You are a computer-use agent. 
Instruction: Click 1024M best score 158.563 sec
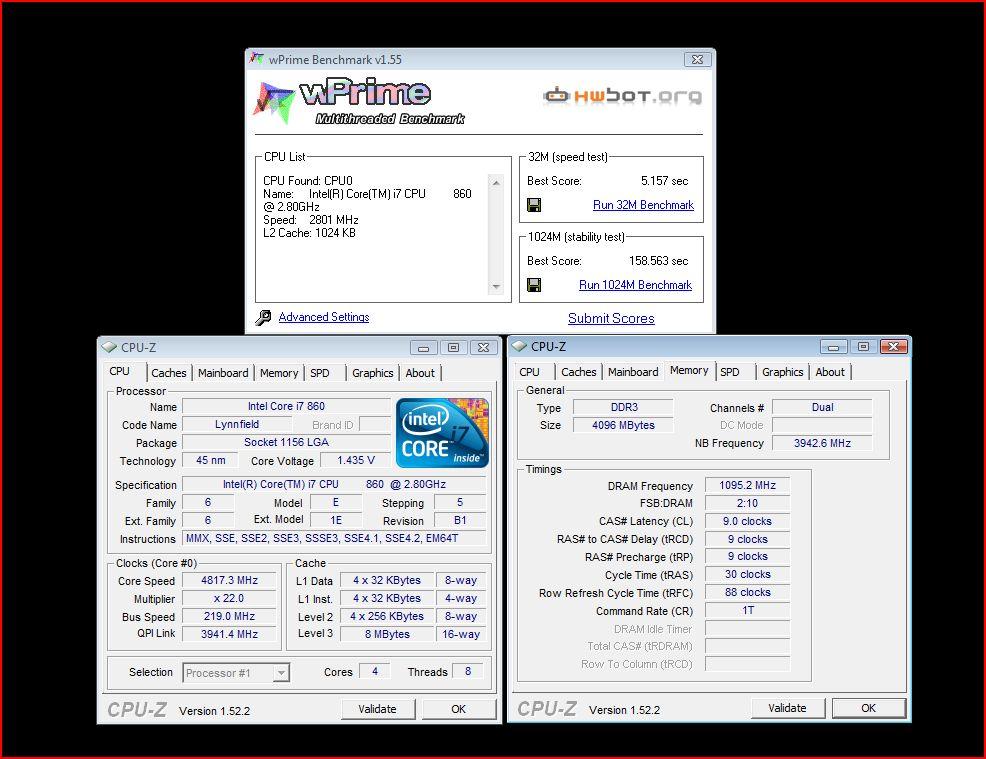pos(658,261)
